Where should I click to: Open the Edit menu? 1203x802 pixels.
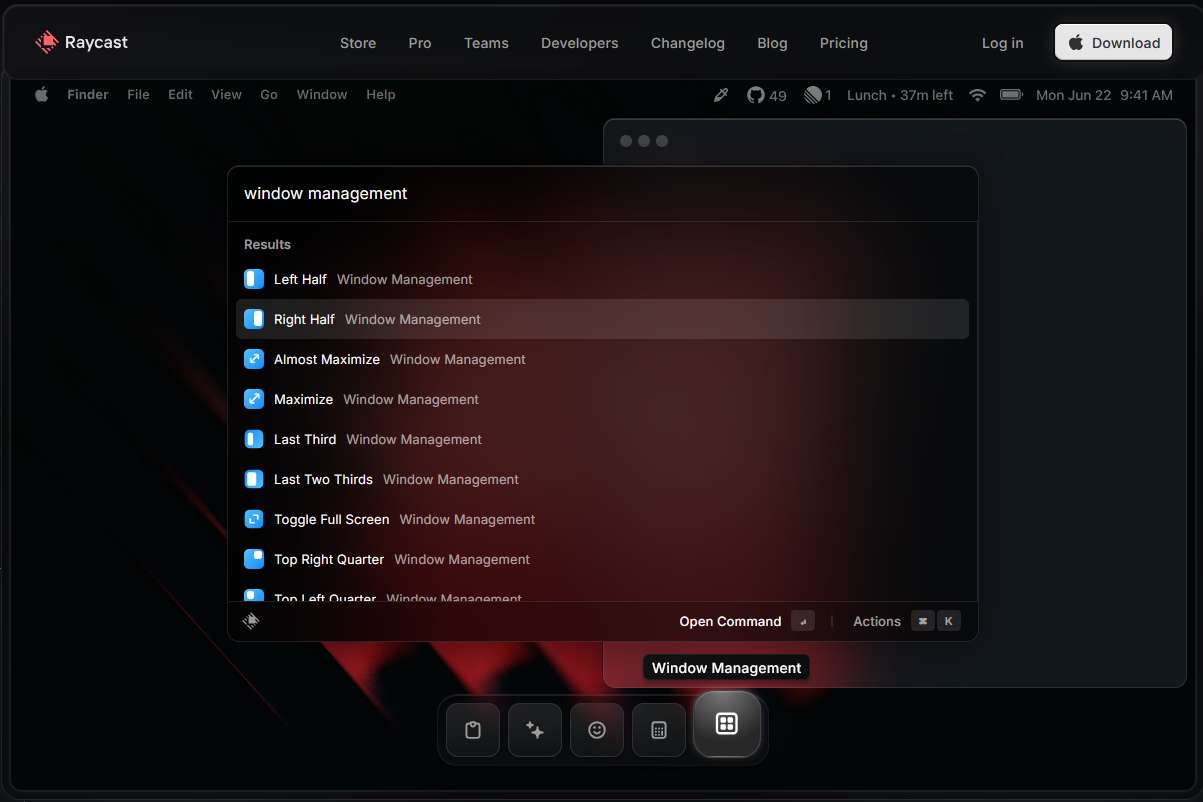(x=180, y=95)
